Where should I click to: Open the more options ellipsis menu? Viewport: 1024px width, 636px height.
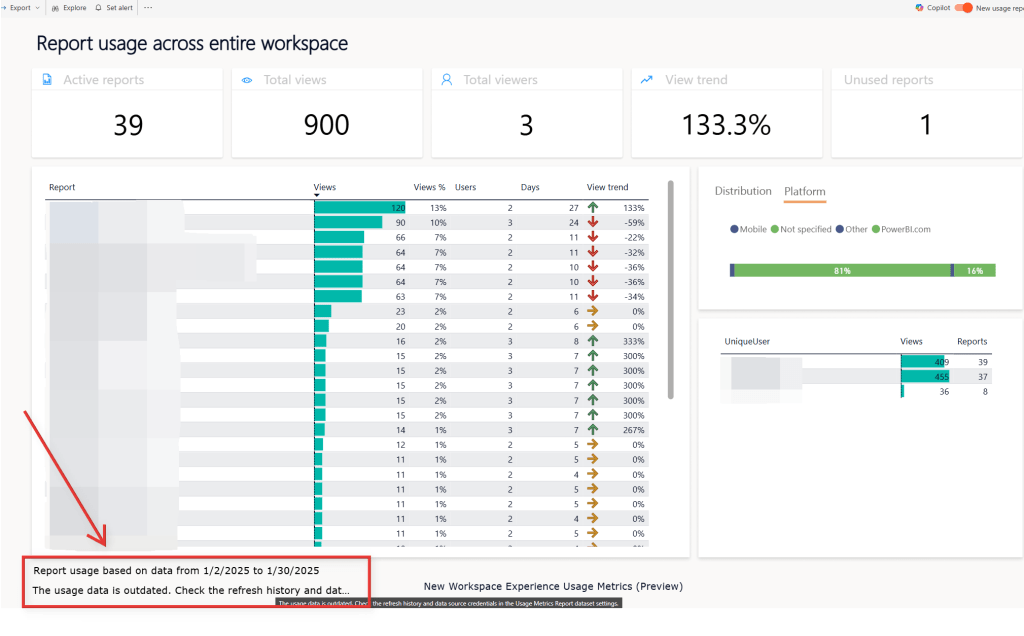(148, 7)
